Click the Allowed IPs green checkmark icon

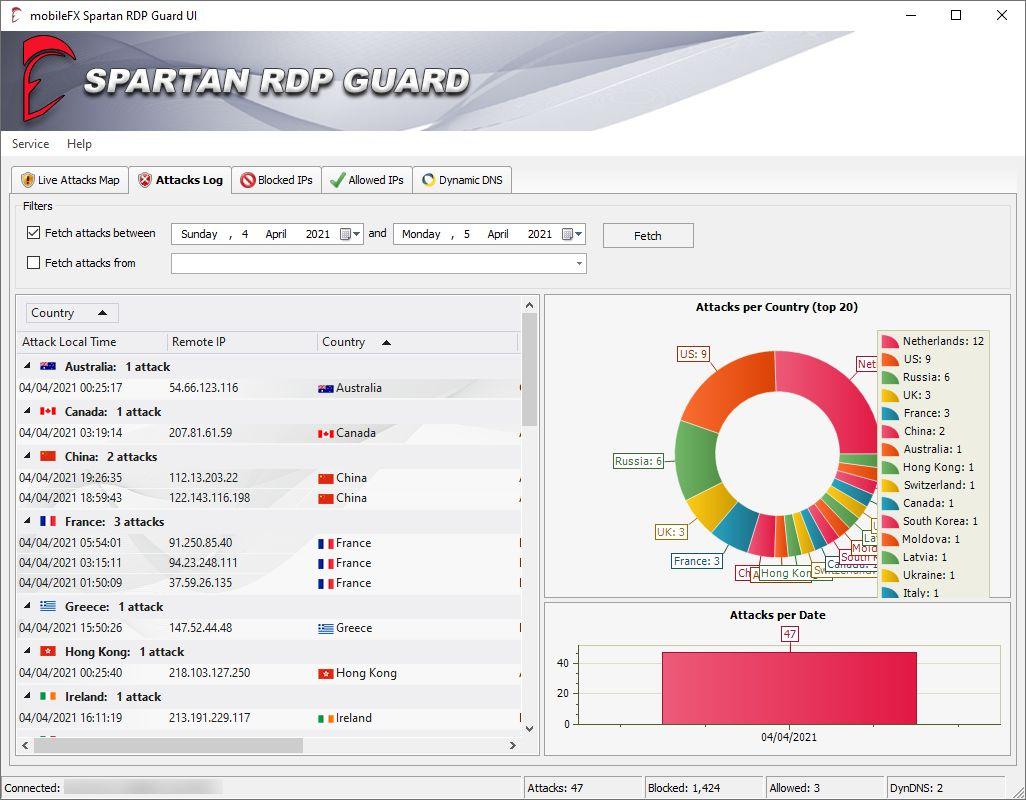tap(338, 180)
